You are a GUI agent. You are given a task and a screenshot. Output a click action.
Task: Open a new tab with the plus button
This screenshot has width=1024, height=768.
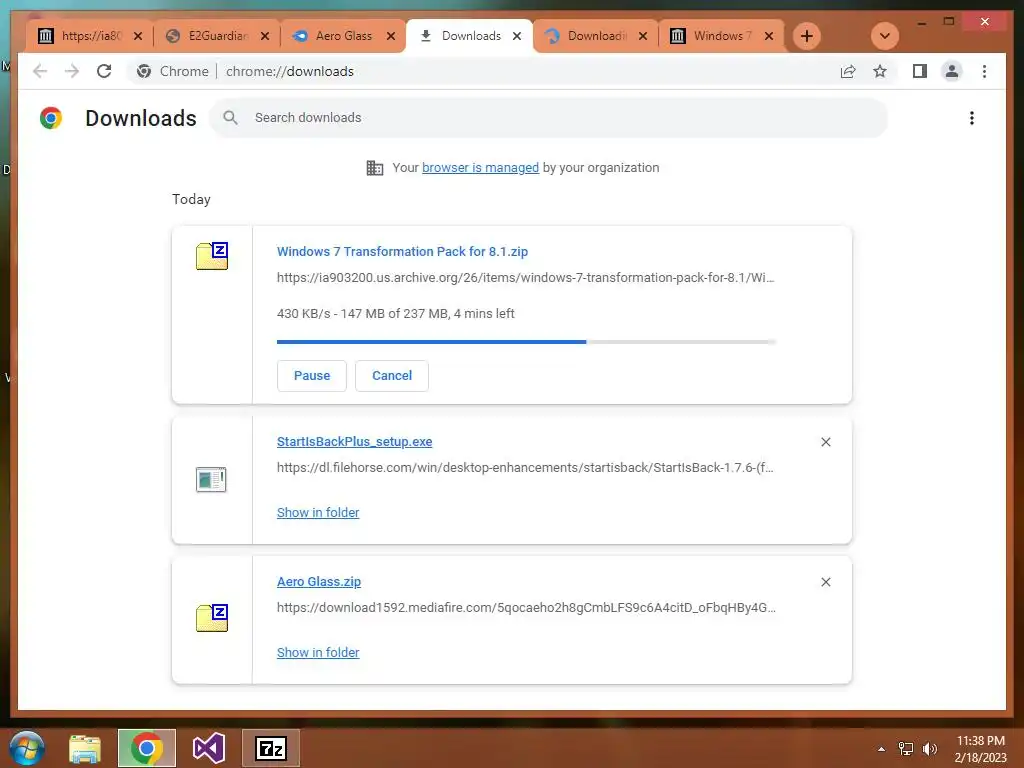[807, 36]
